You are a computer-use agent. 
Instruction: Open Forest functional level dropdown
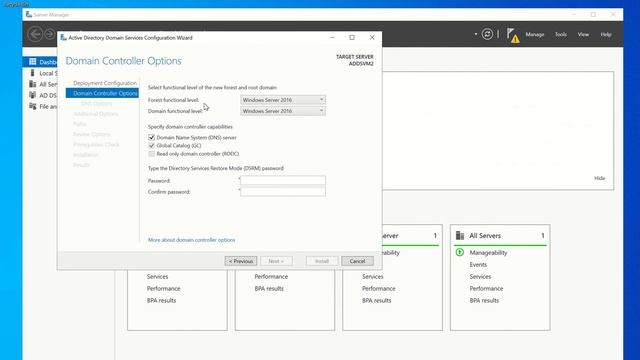[x=283, y=100]
